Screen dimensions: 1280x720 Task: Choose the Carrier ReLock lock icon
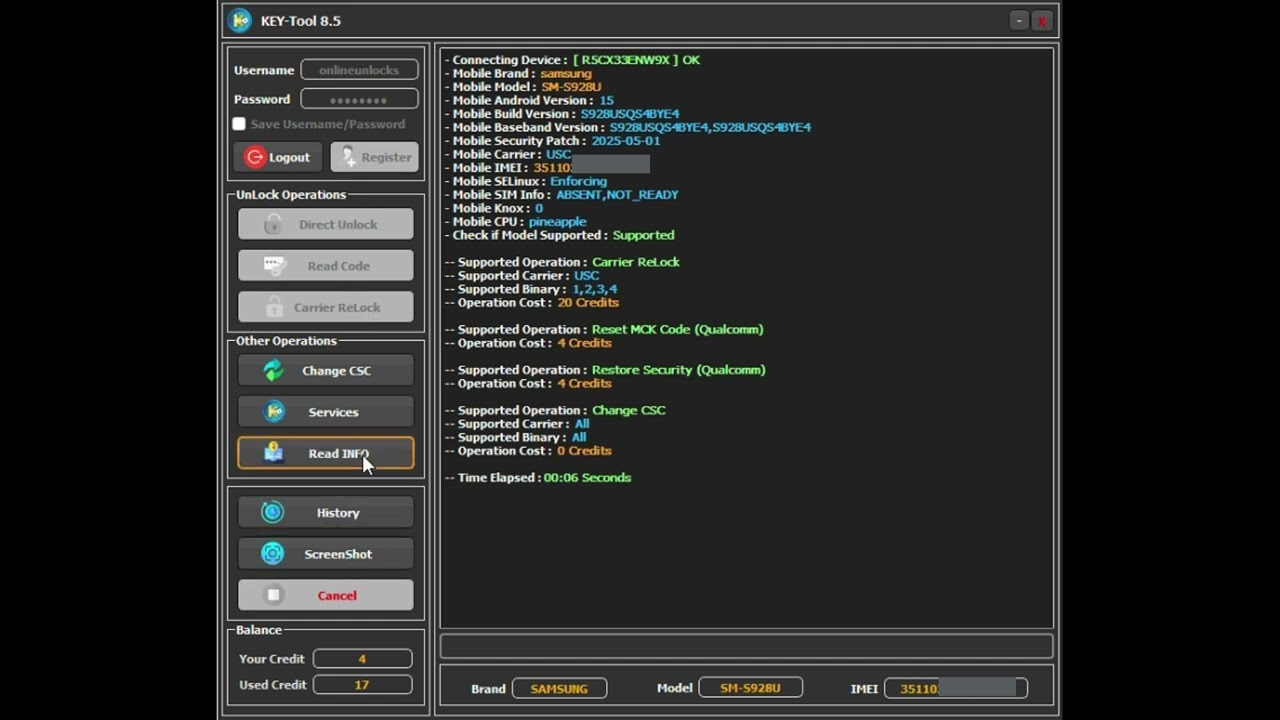coord(273,308)
